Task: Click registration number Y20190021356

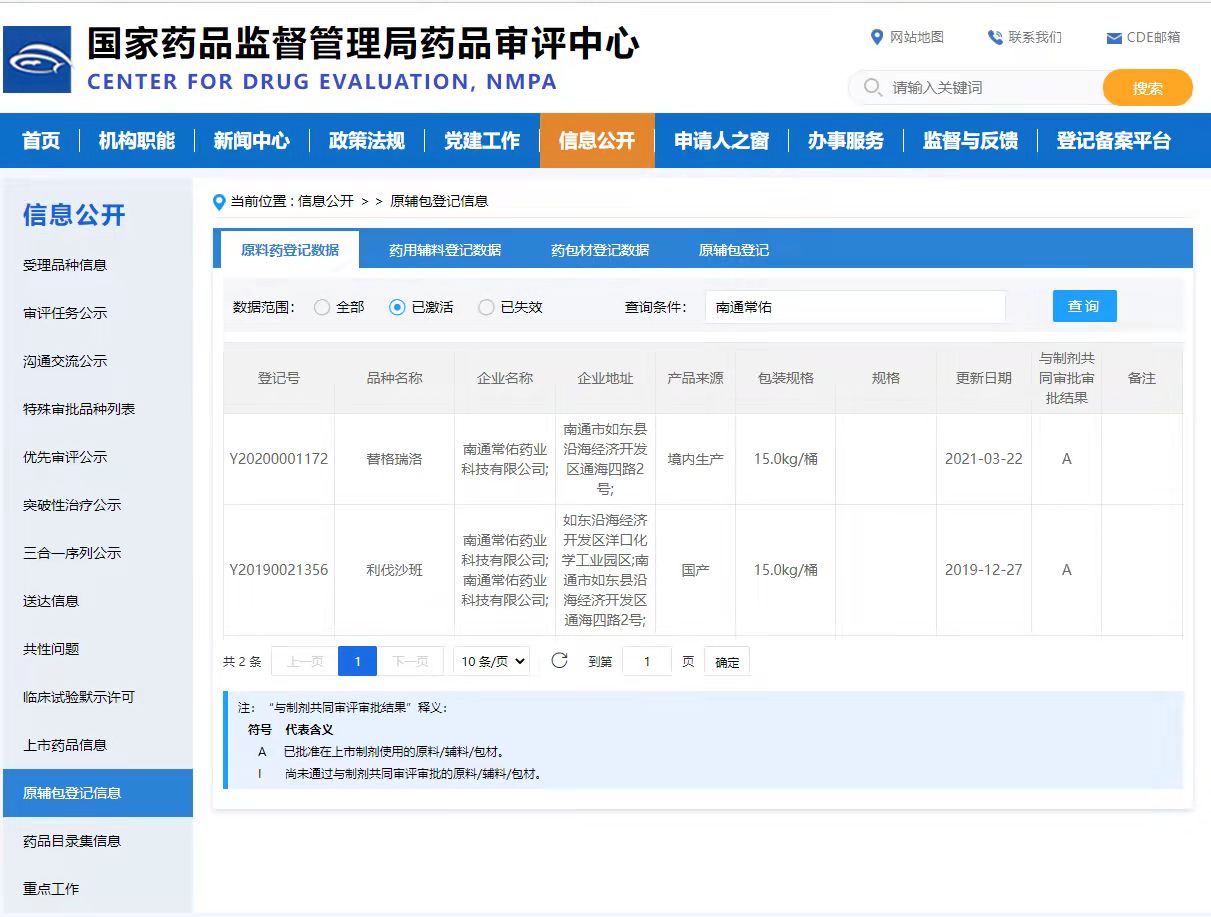Action: [279, 570]
